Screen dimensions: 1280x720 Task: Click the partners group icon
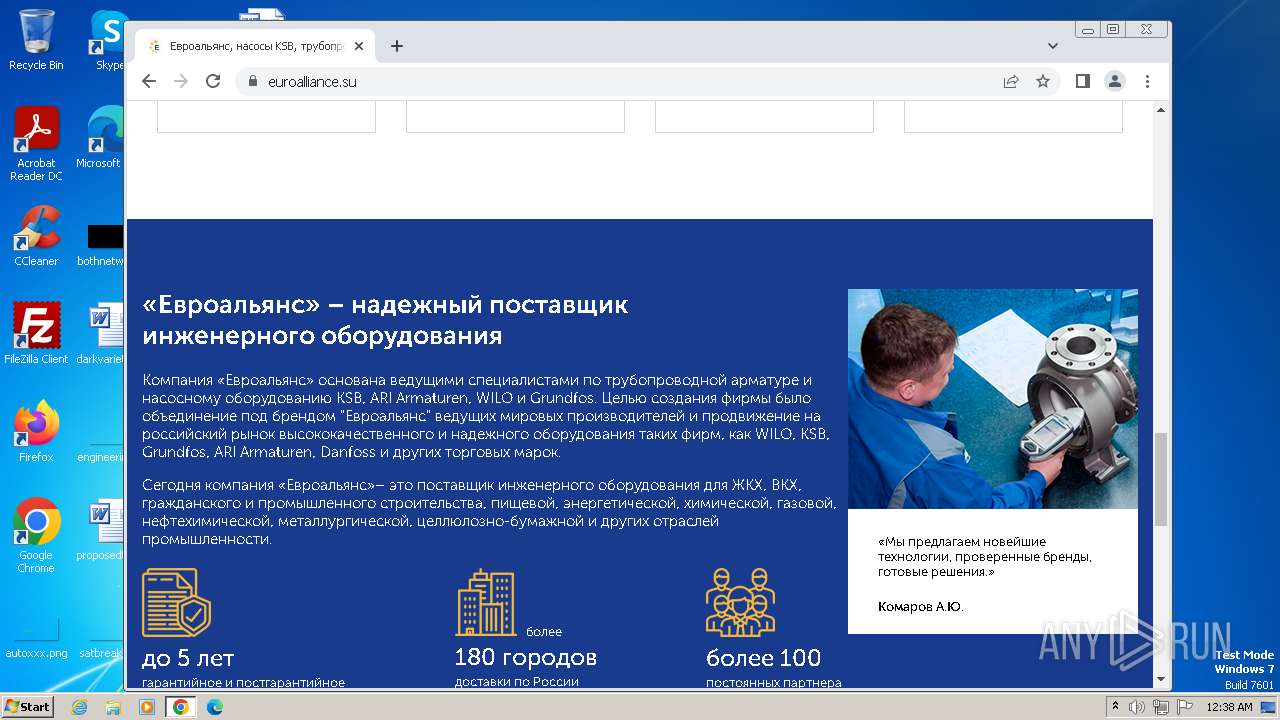[740, 603]
